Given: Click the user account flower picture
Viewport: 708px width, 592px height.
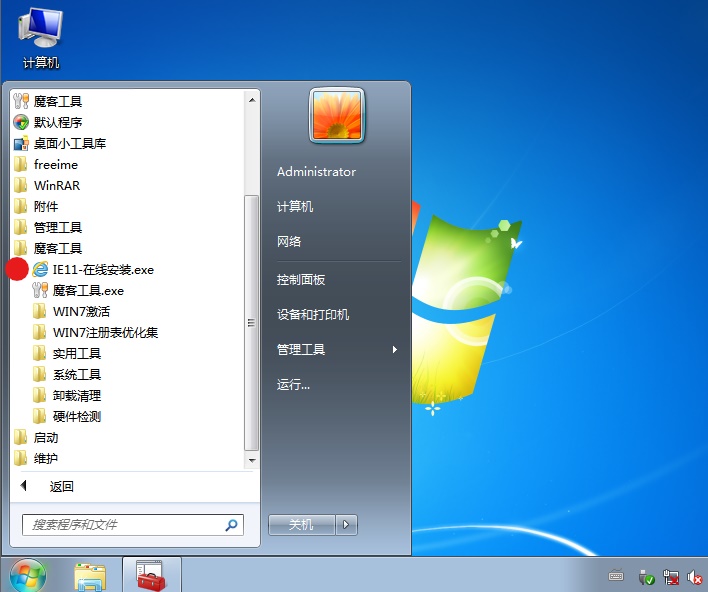Looking at the screenshot, I should coord(337,115).
